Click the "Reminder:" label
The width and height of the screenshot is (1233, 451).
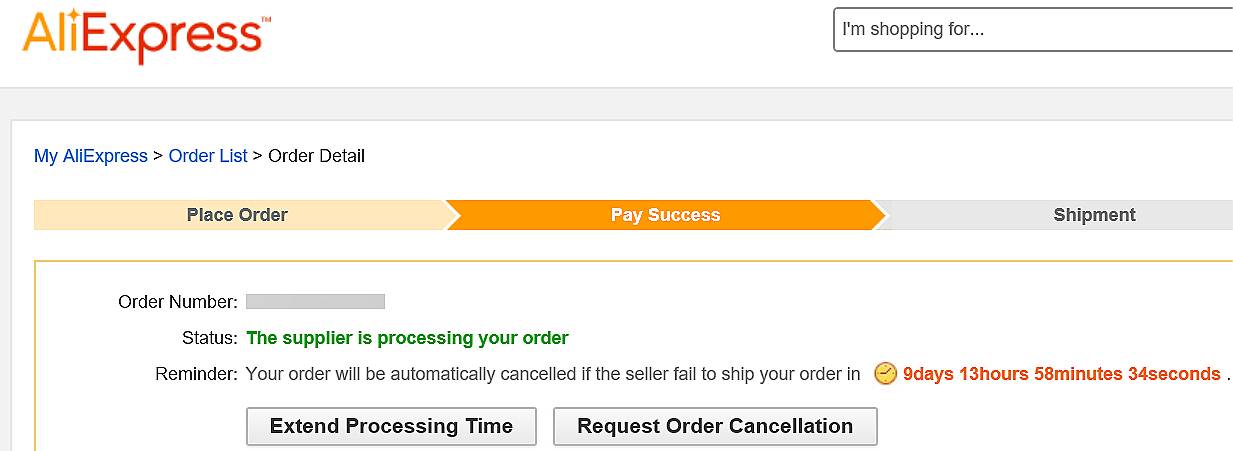(x=196, y=374)
